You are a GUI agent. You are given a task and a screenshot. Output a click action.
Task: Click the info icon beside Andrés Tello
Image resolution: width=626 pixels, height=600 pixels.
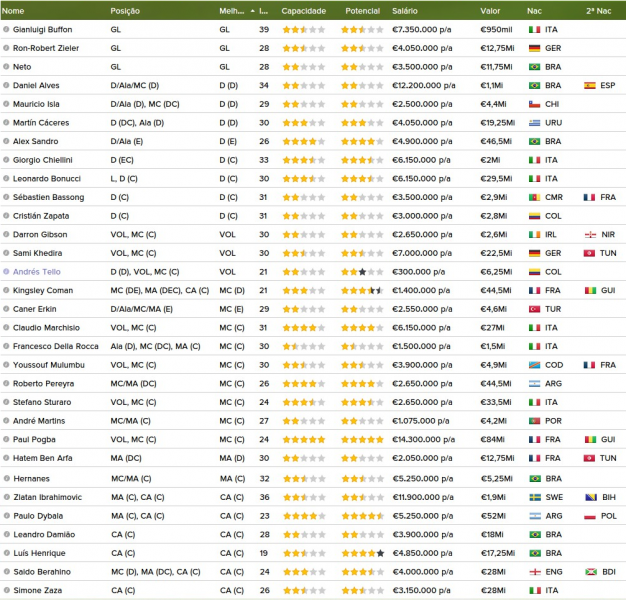(7, 271)
